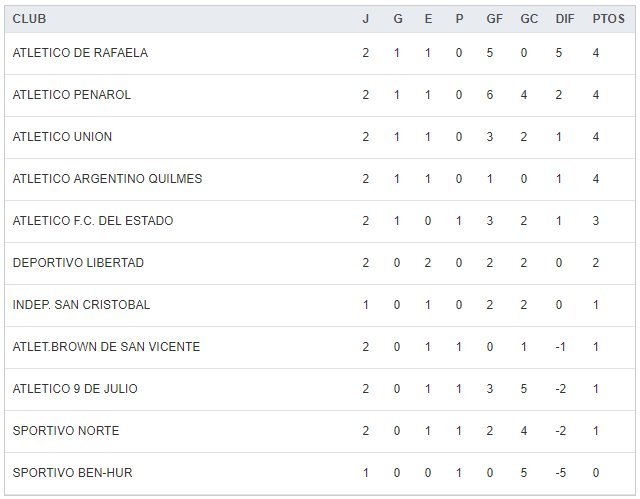Click Sportivo Ben-Hur's goal difference value
Screen dimensions: 640x499
[560, 473]
